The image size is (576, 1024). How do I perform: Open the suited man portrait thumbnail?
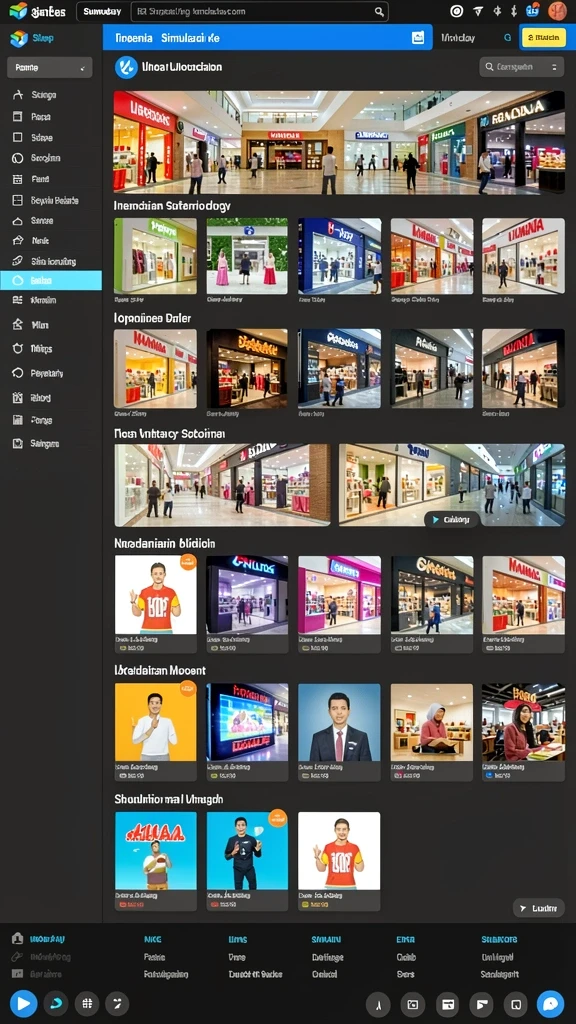(339, 722)
